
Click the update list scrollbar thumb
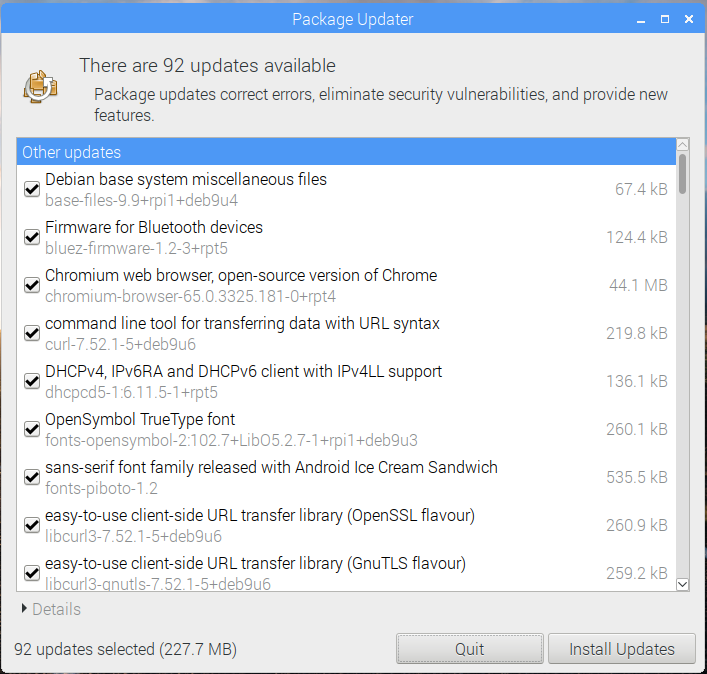tap(683, 174)
